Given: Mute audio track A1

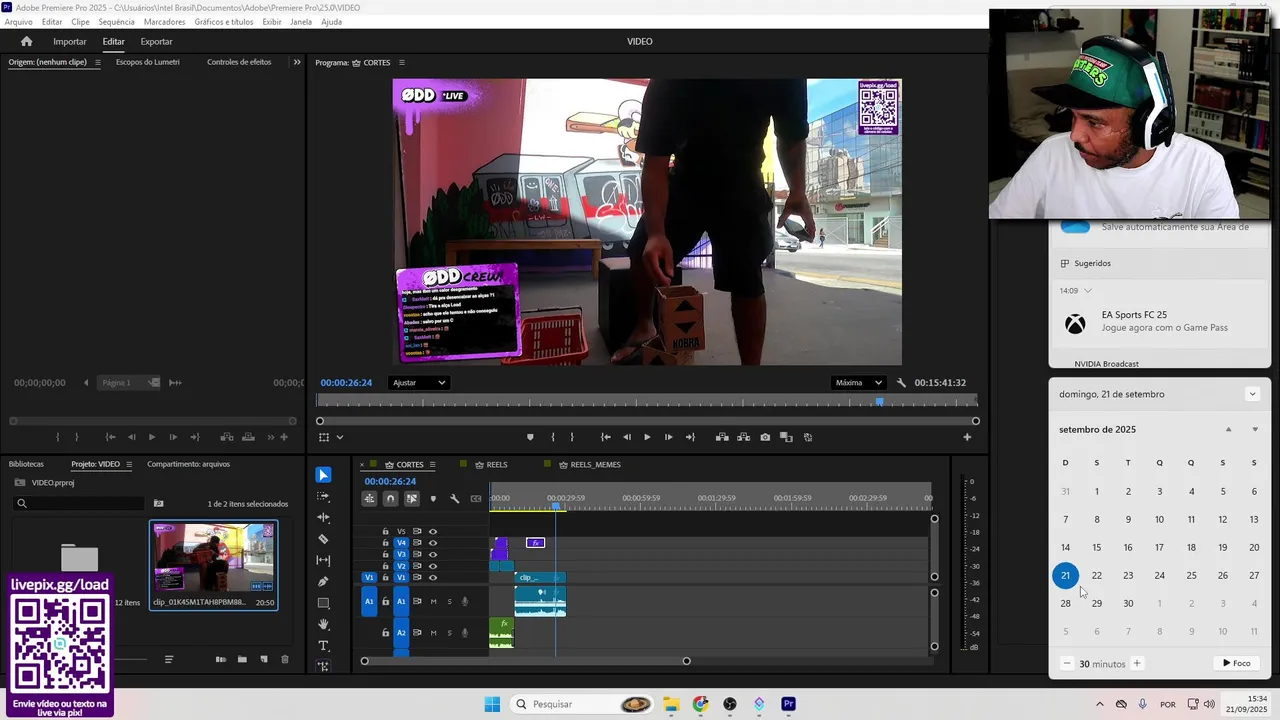Looking at the screenshot, I should coord(433,601).
